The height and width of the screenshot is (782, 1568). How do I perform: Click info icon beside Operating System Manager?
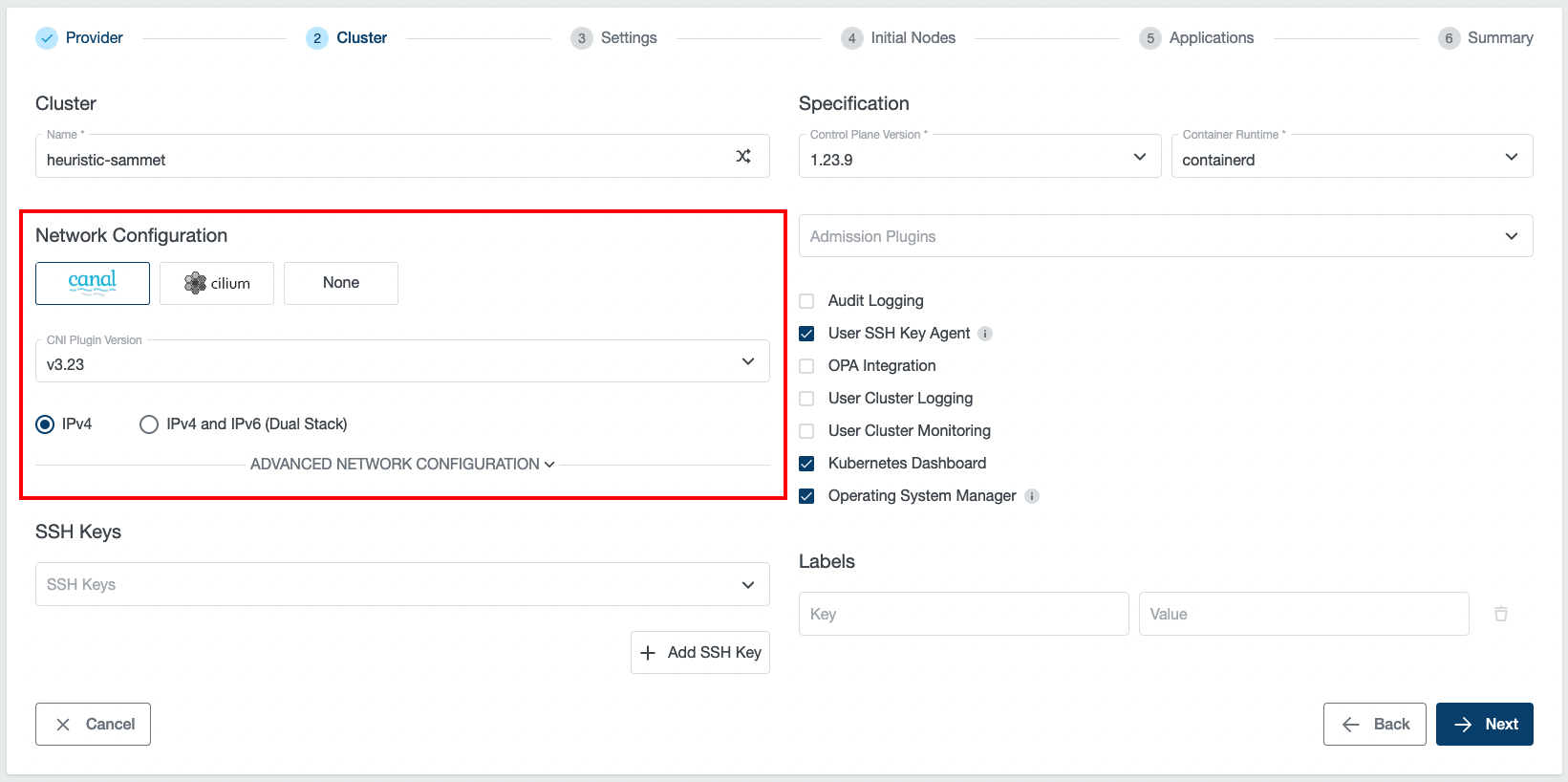pos(1032,496)
